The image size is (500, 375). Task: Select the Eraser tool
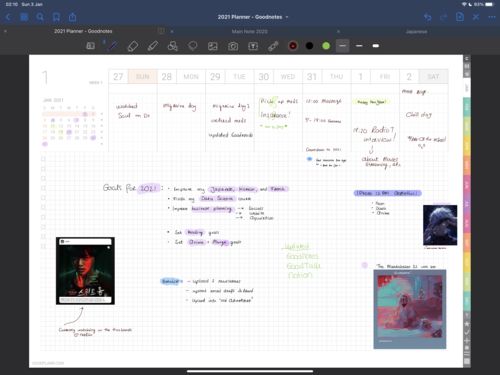(133, 46)
